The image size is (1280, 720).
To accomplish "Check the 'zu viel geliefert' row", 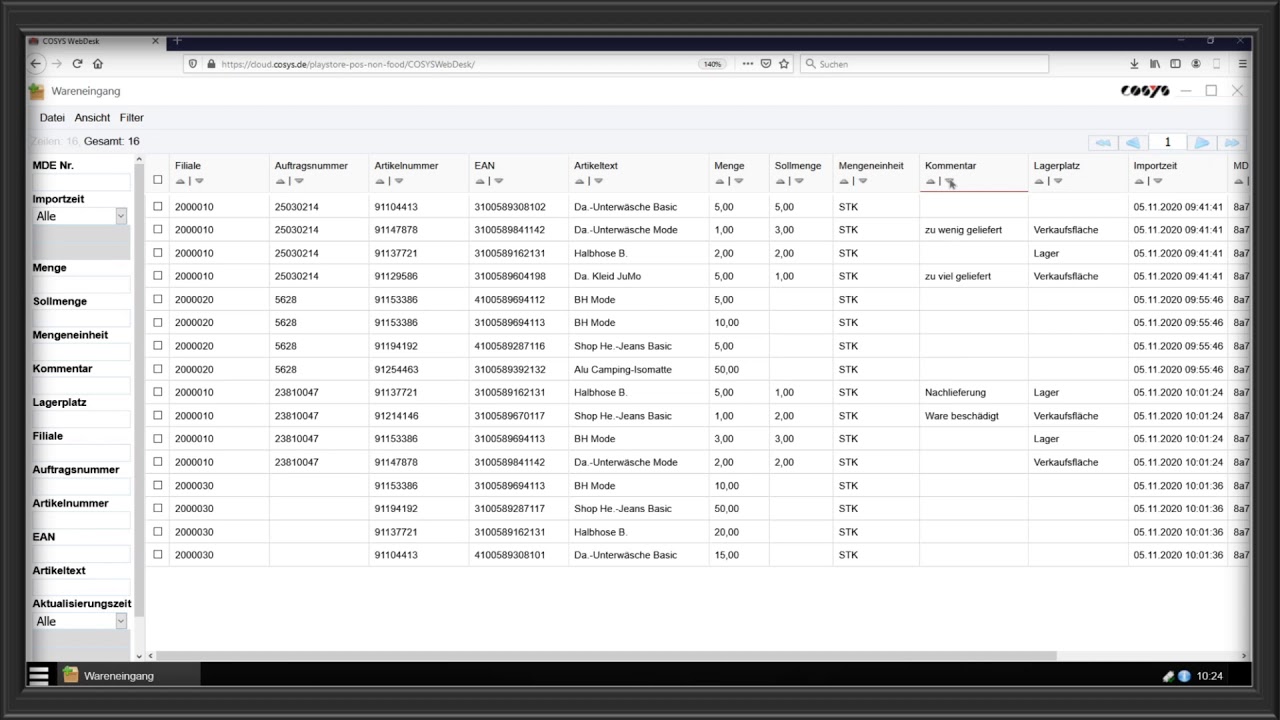I will 157,276.
